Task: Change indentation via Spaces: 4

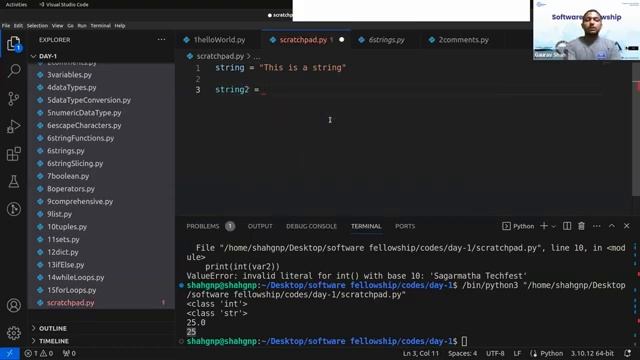Action: (x=462, y=353)
